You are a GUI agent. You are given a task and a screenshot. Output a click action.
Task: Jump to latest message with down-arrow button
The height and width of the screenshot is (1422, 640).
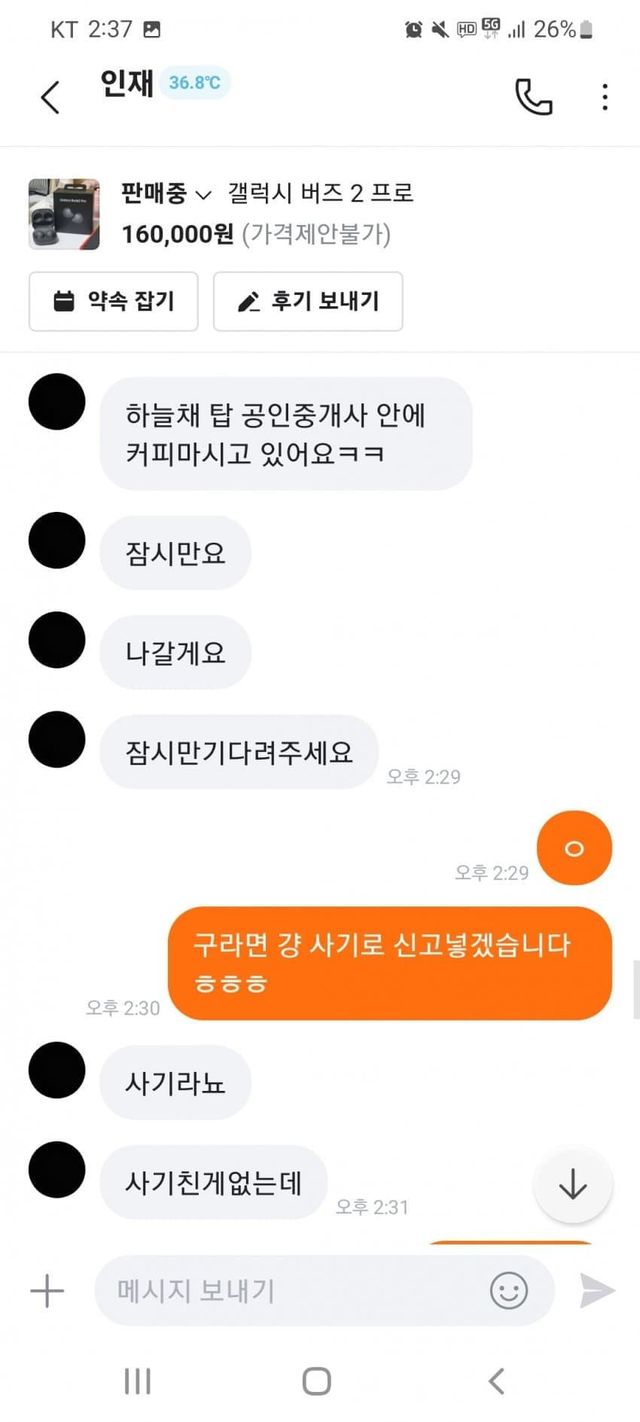tap(572, 1185)
